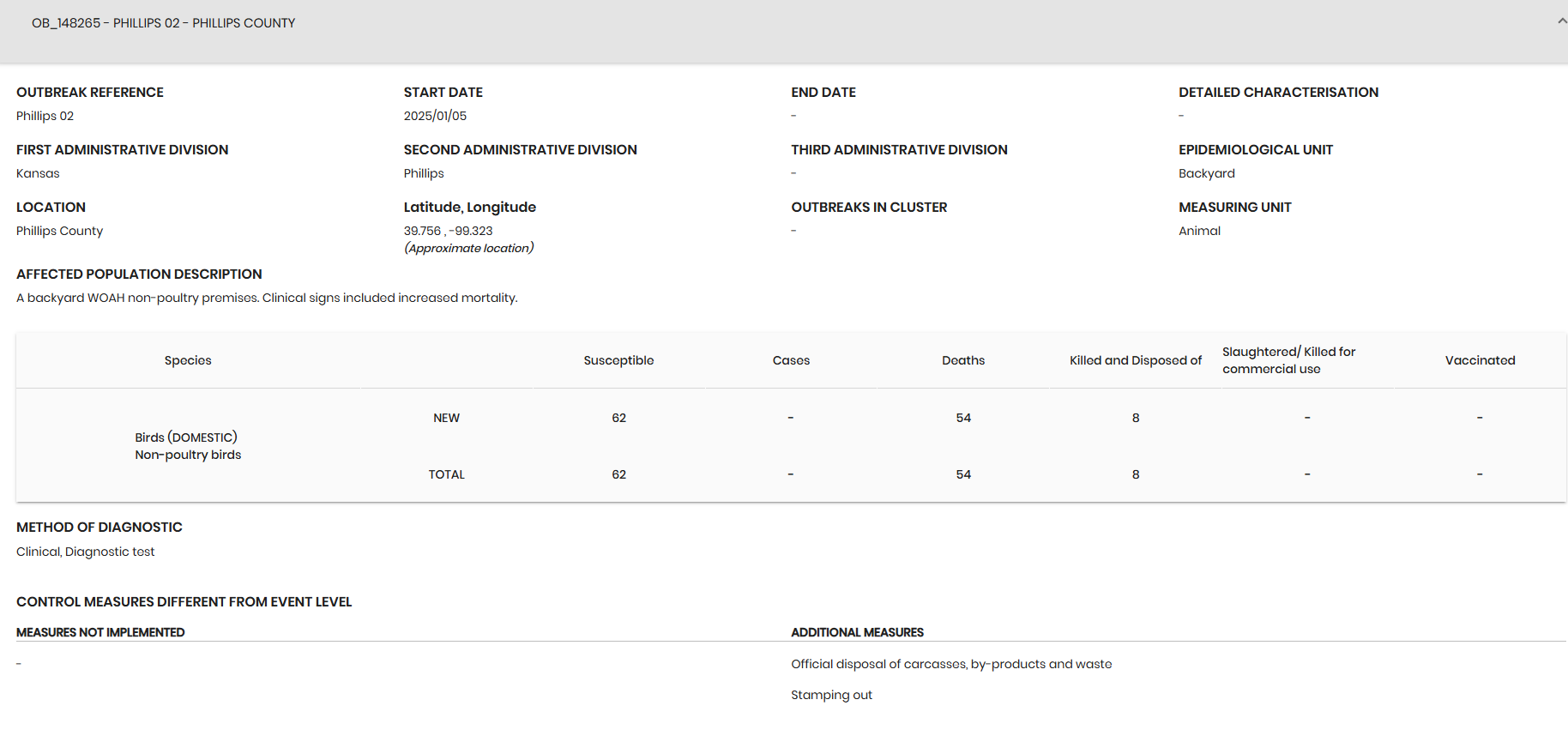
Task: Select the Deaths column header
Action: coord(963,360)
